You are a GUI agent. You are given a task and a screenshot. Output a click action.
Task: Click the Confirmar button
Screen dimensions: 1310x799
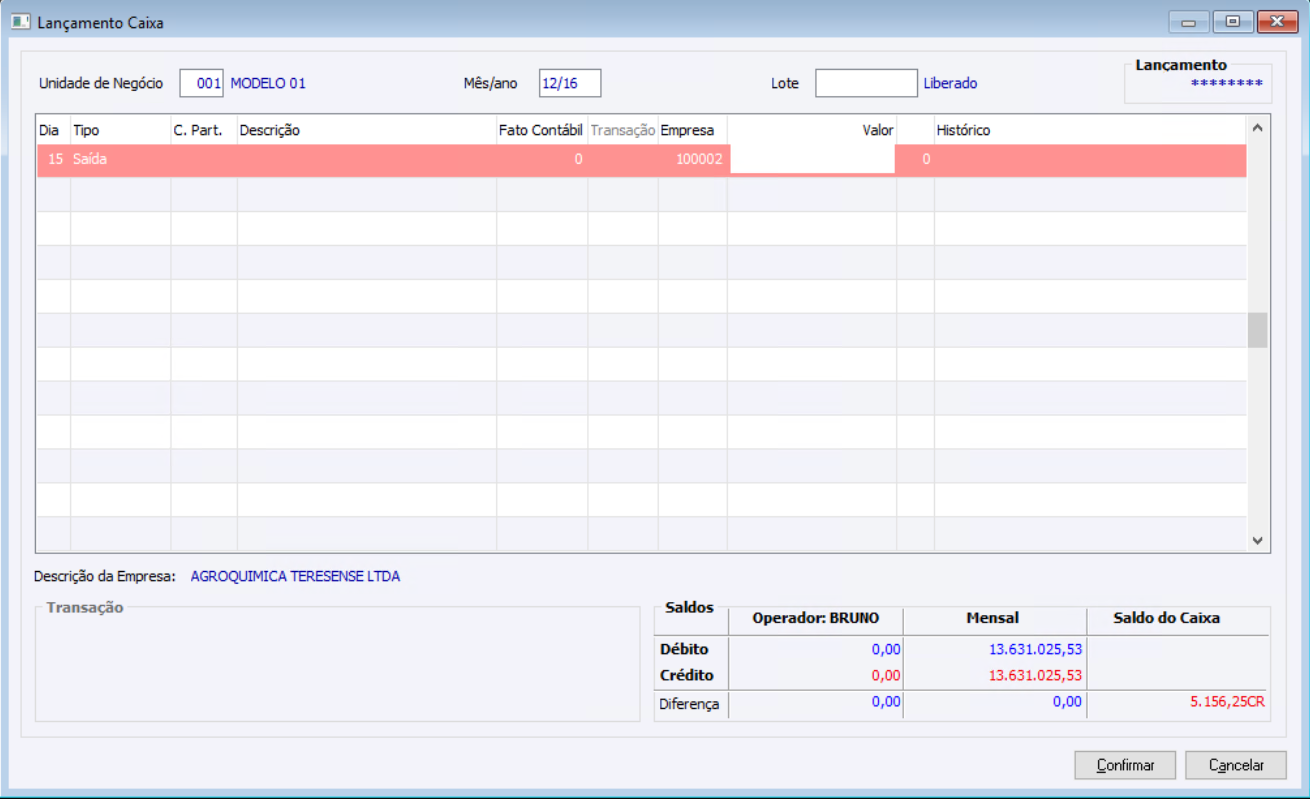(x=1125, y=765)
